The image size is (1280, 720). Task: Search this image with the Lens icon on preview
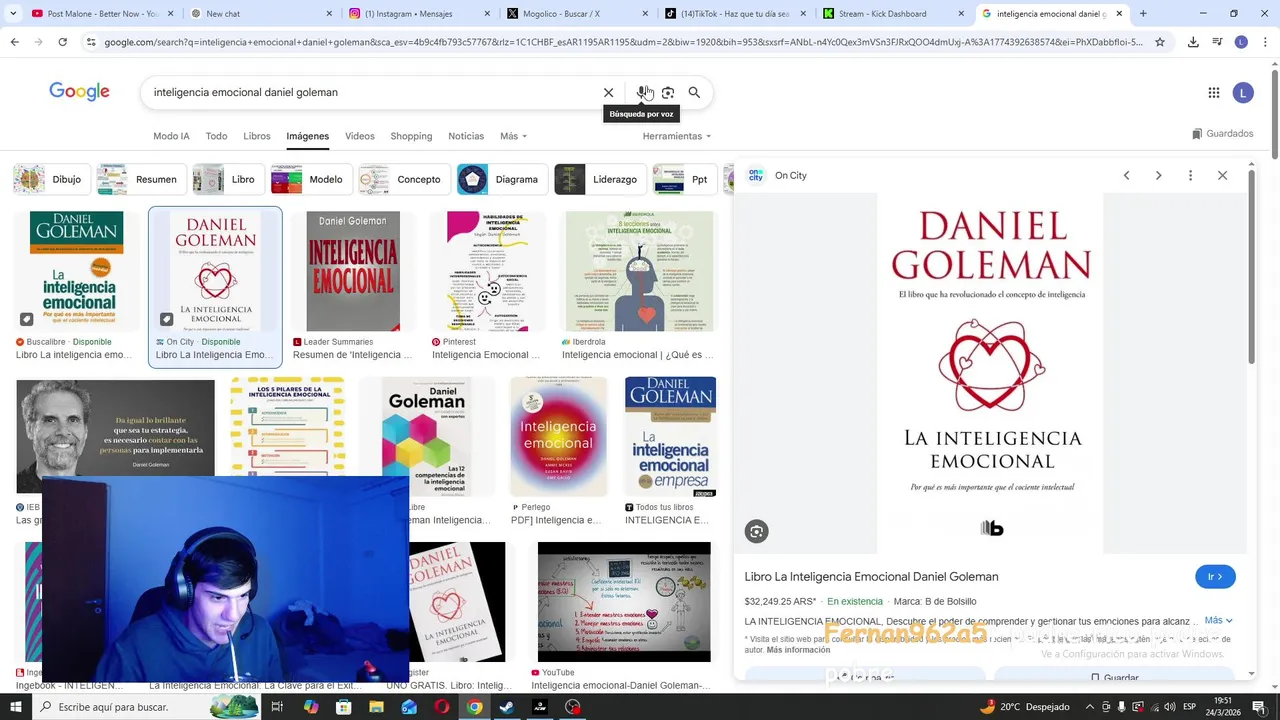(757, 531)
